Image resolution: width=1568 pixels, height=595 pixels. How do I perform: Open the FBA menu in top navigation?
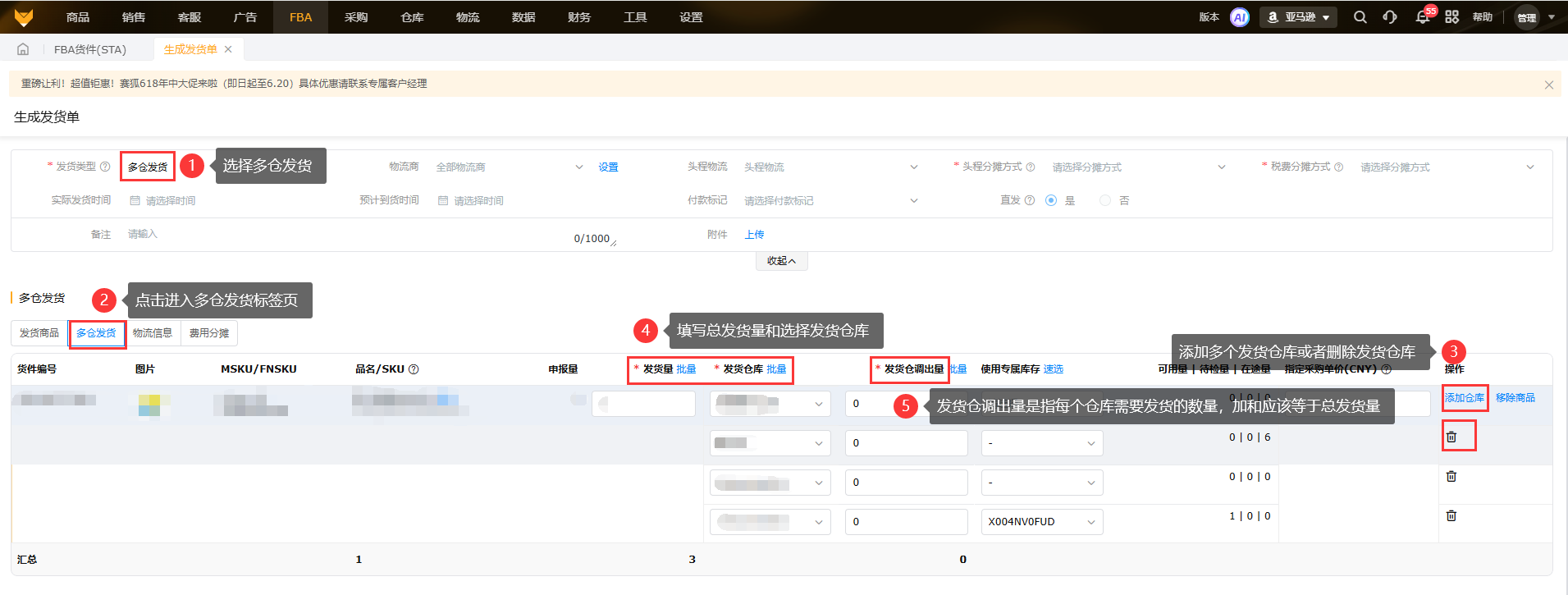(300, 17)
